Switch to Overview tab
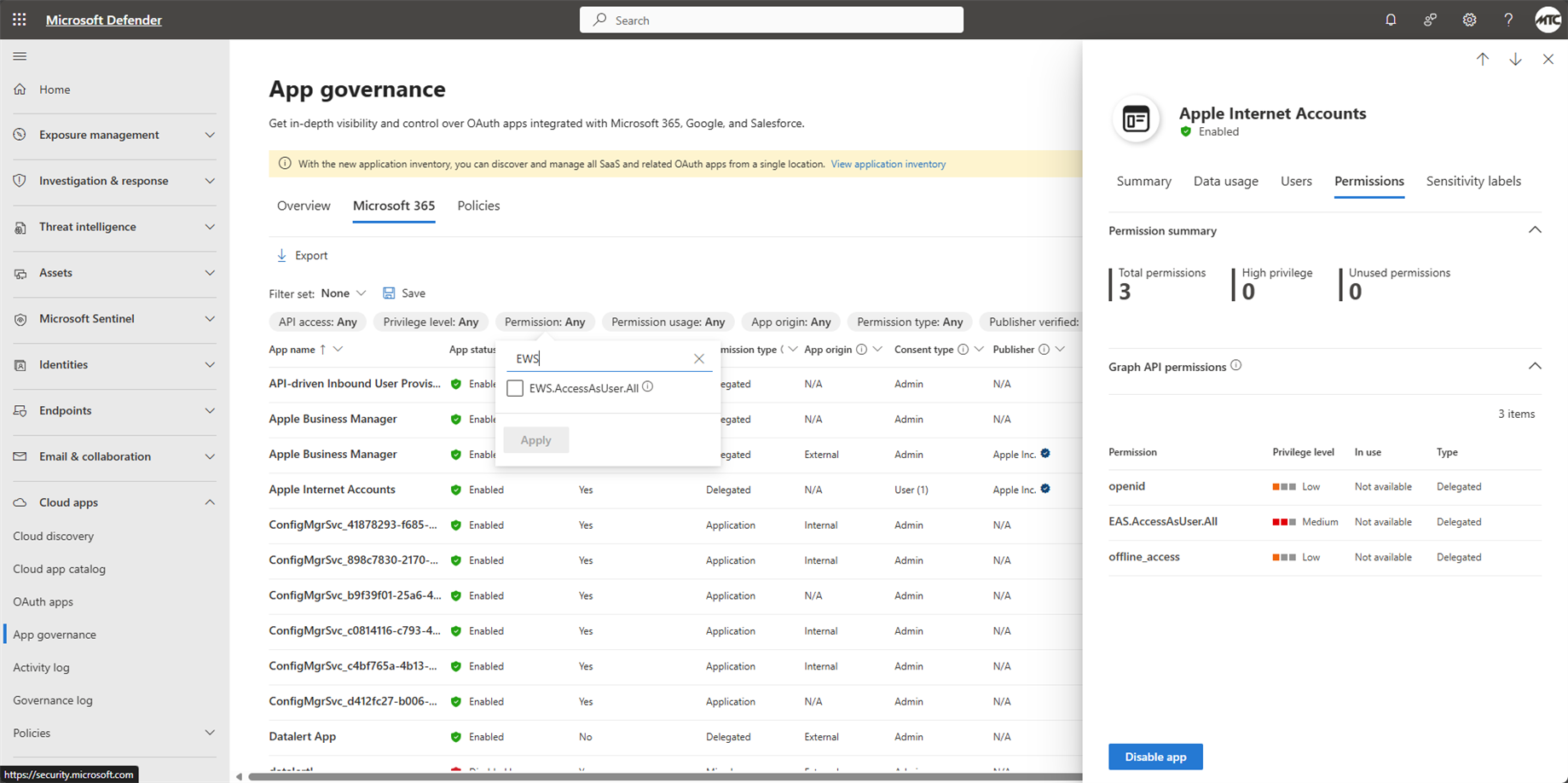1568x783 pixels. coord(304,206)
